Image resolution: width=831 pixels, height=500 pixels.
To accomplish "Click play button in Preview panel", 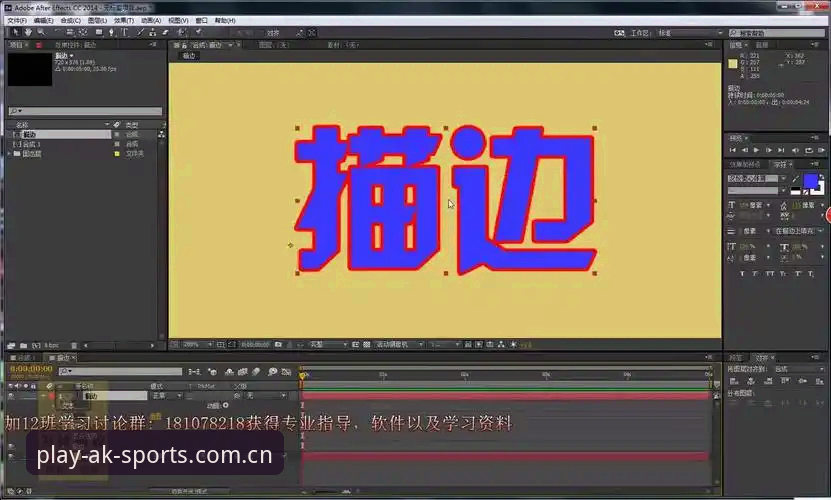I will (x=756, y=150).
